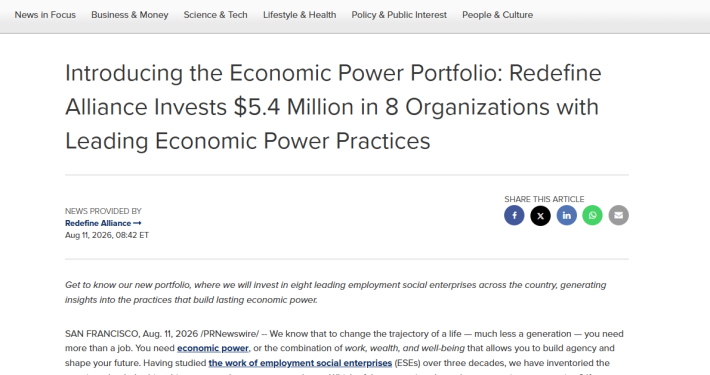Select Lifestyle & Health navigation item
The height and width of the screenshot is (375, 710).
(300, 15)
